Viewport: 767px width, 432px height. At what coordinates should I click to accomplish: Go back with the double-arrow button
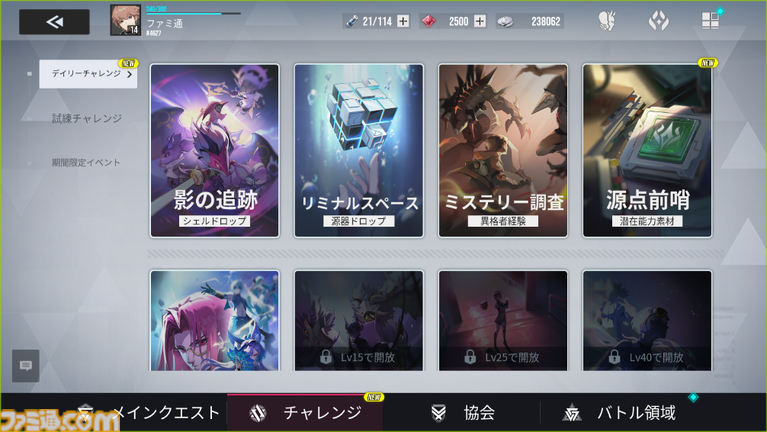(x=54, y=22)
